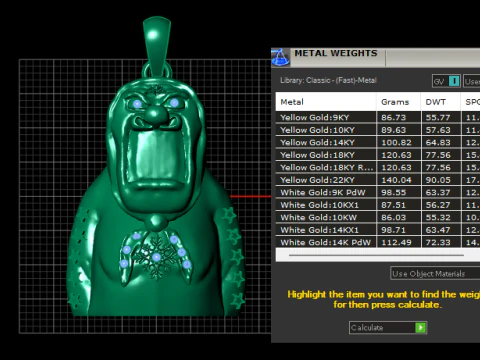Select the White Gold:10KX1 row
480x360 pixels.
point(378,205)
